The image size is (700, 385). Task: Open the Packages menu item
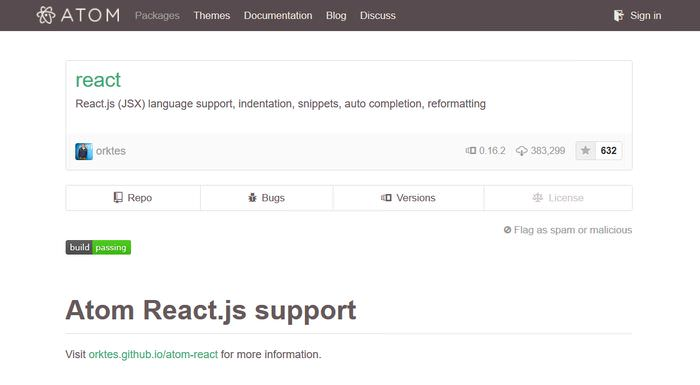click(157, 16)
